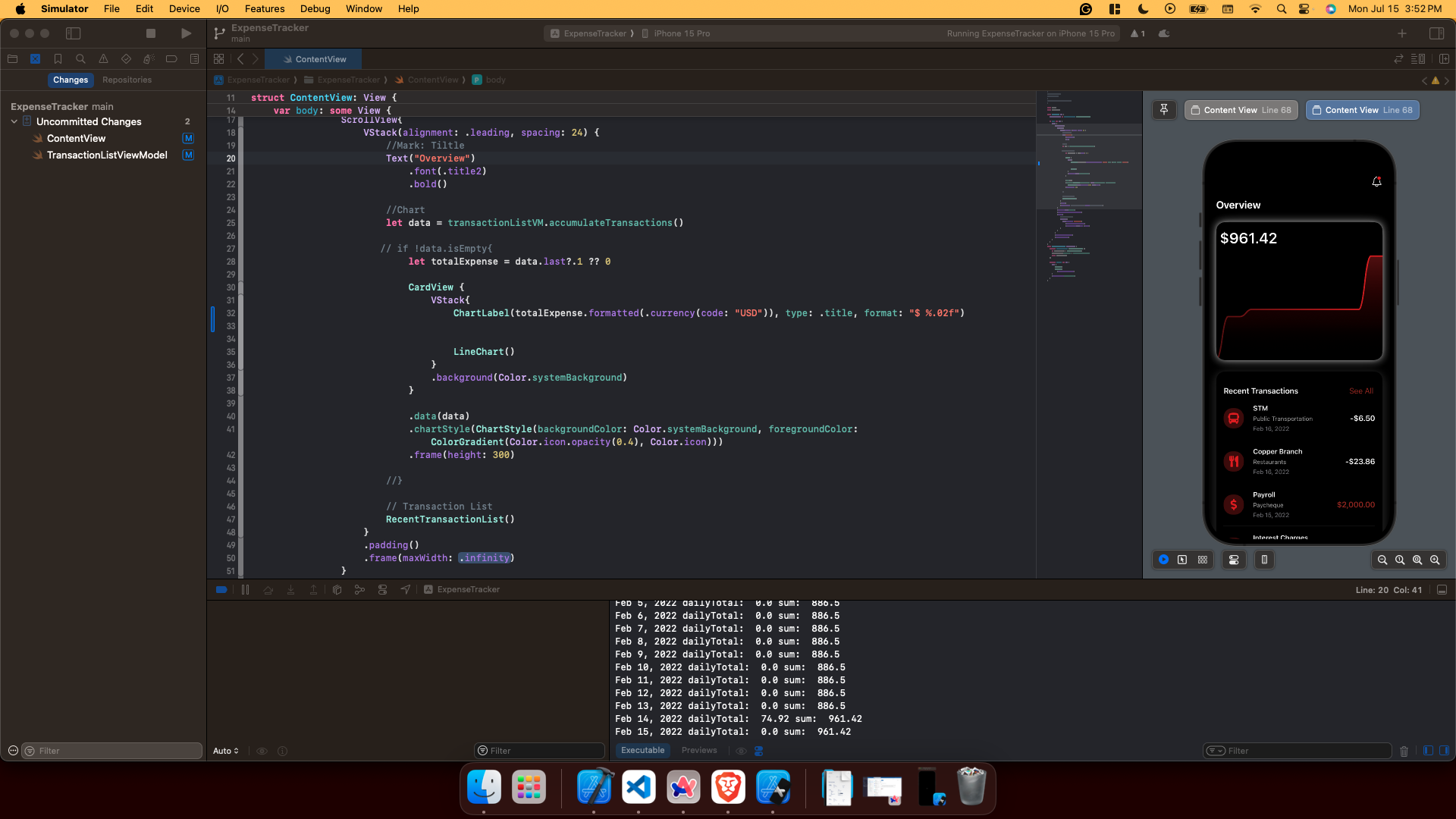Open the Bookmark navigator
This screenshot has width=1456, height=819.
[58, 59]
